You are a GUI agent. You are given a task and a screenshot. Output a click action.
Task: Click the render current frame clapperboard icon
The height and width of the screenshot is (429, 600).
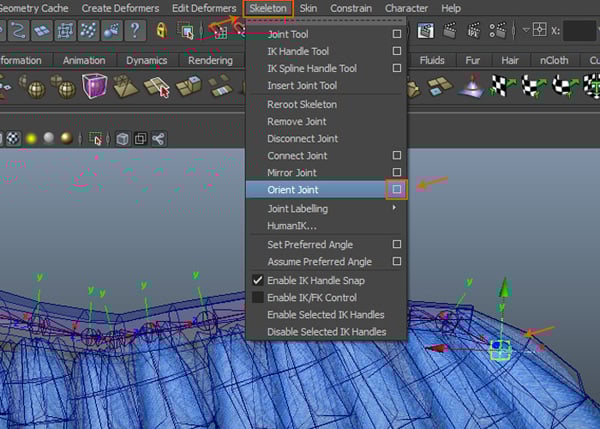tap(451, 31)
